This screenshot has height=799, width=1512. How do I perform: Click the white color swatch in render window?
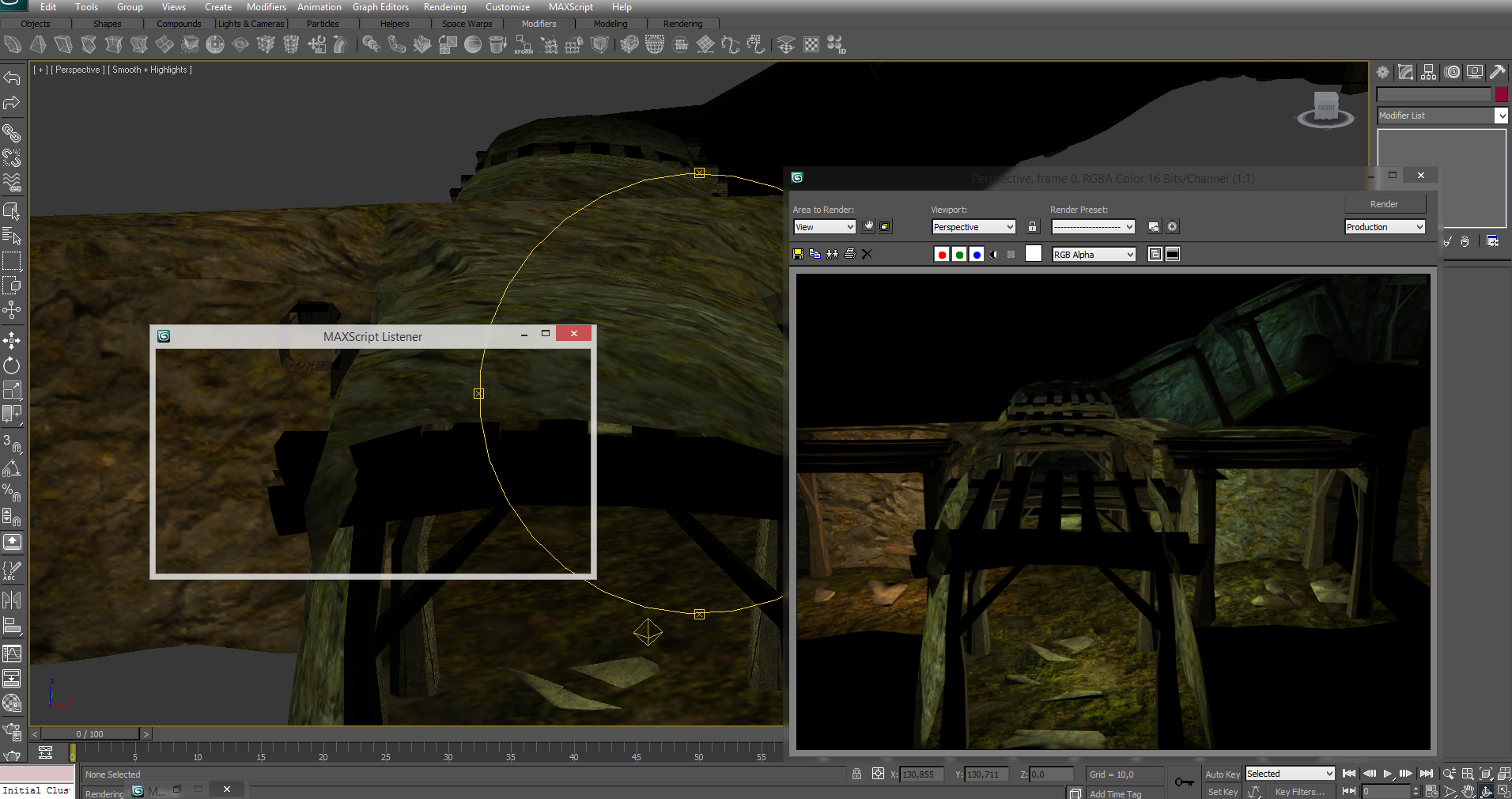click(x=1034, y=254)
